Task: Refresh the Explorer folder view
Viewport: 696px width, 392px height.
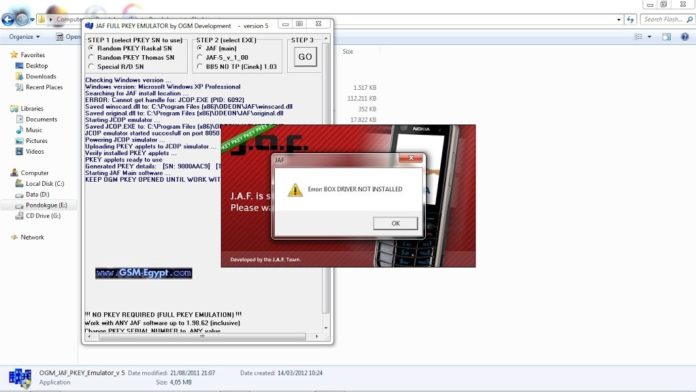Action: pyautogui.click(x=630, y=20)
